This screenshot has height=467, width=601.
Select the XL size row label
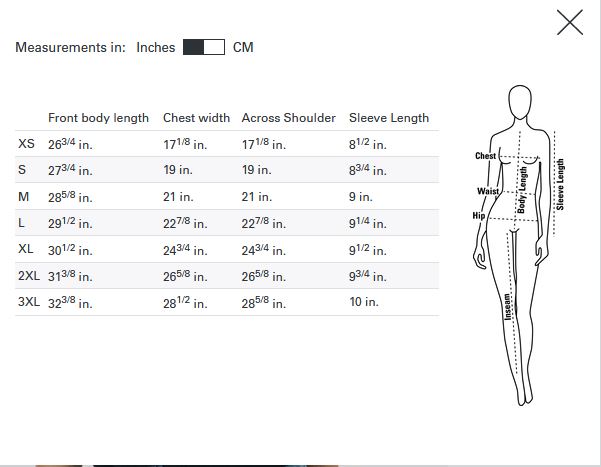coord(26,249)
